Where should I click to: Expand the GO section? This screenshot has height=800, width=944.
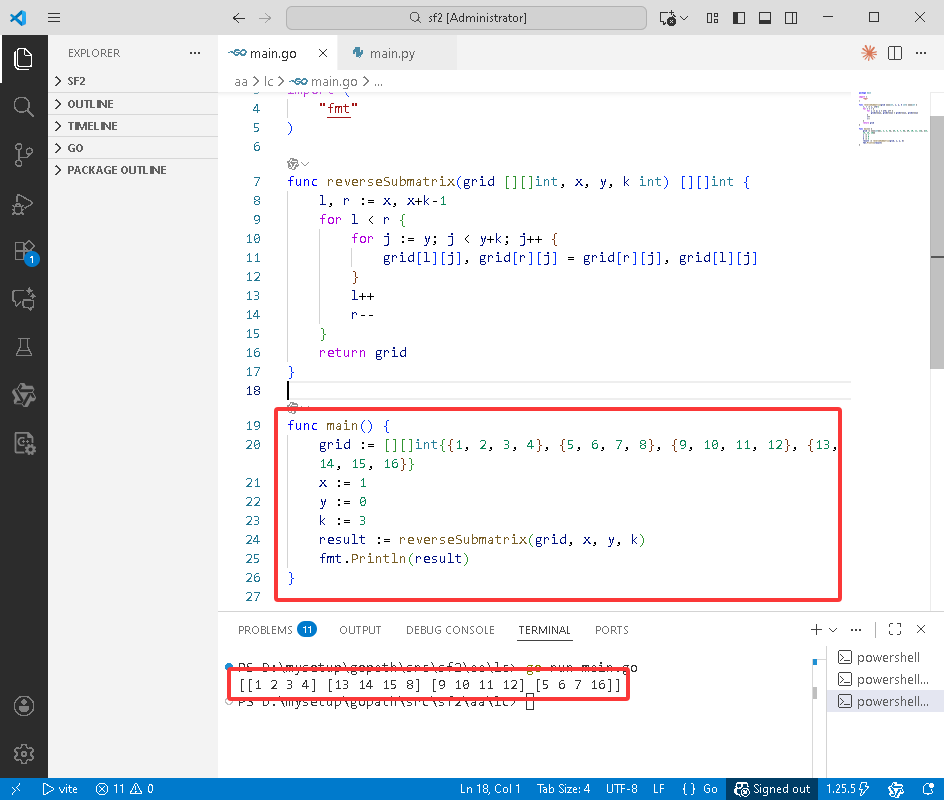coord(133,148)
